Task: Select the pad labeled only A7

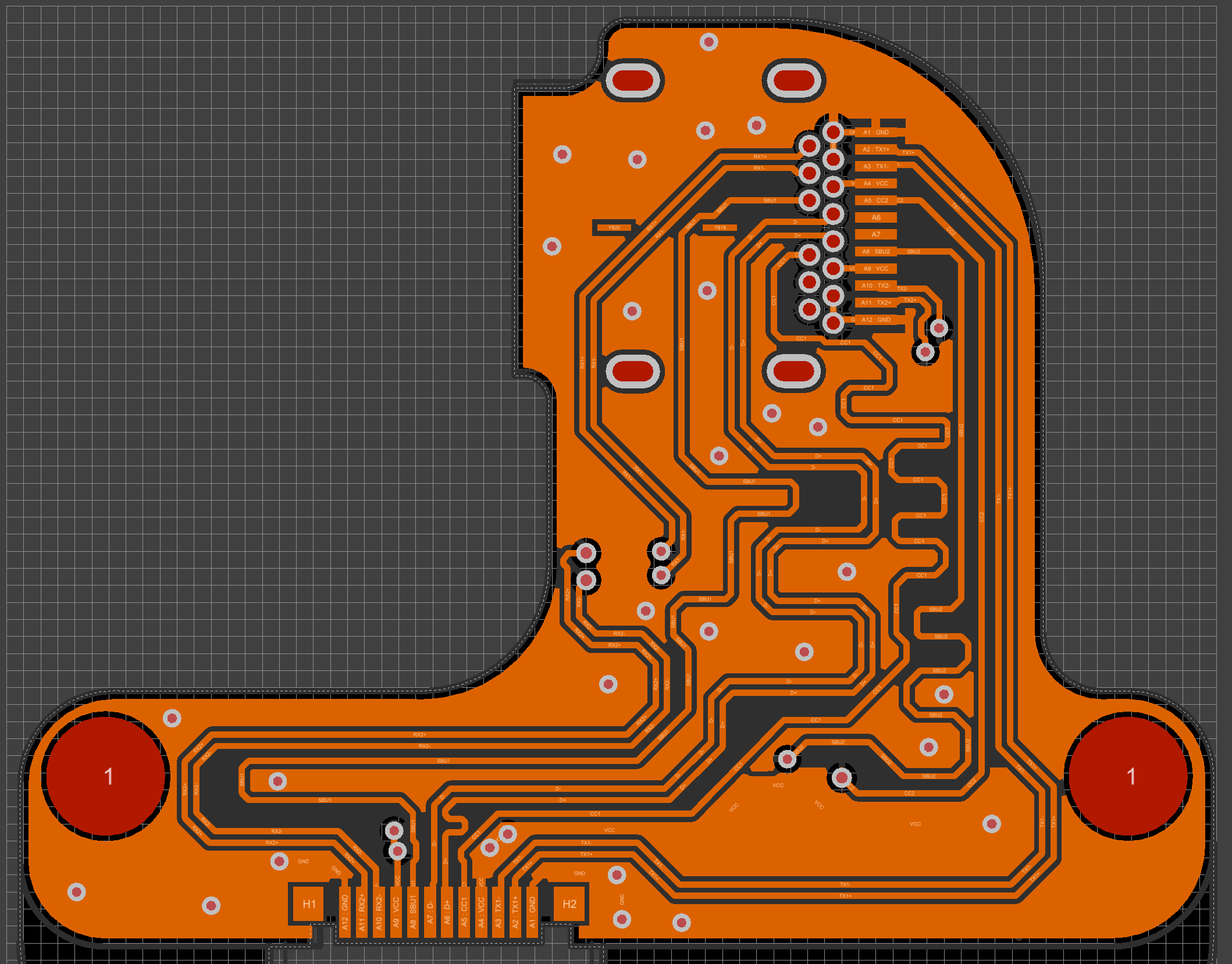Action: [875, 234]
